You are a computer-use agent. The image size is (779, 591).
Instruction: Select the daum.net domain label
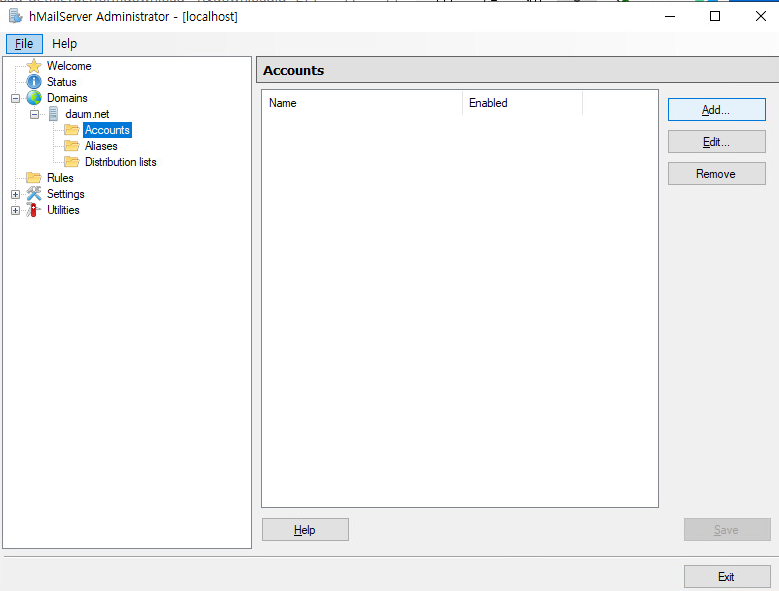(87, 114)
